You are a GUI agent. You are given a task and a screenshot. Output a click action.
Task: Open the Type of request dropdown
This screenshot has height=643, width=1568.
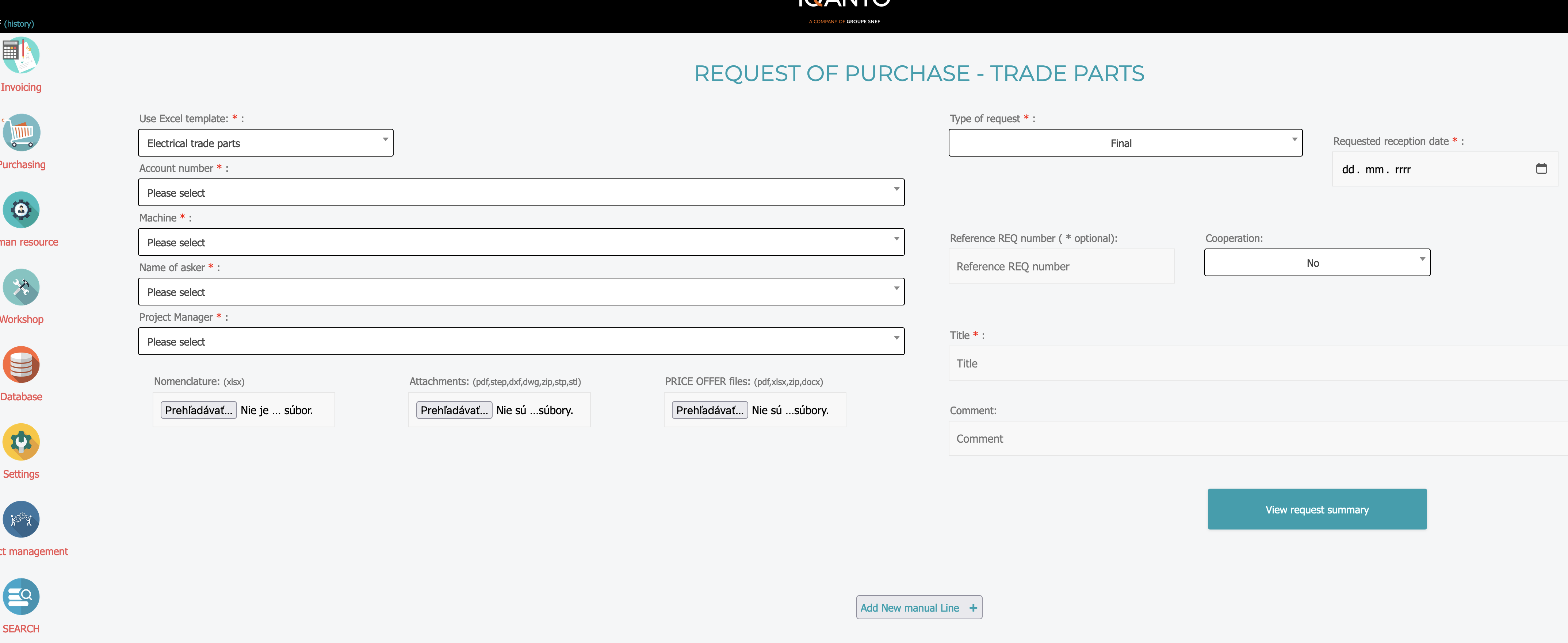pyautogui.click(x=1125, y=143)
